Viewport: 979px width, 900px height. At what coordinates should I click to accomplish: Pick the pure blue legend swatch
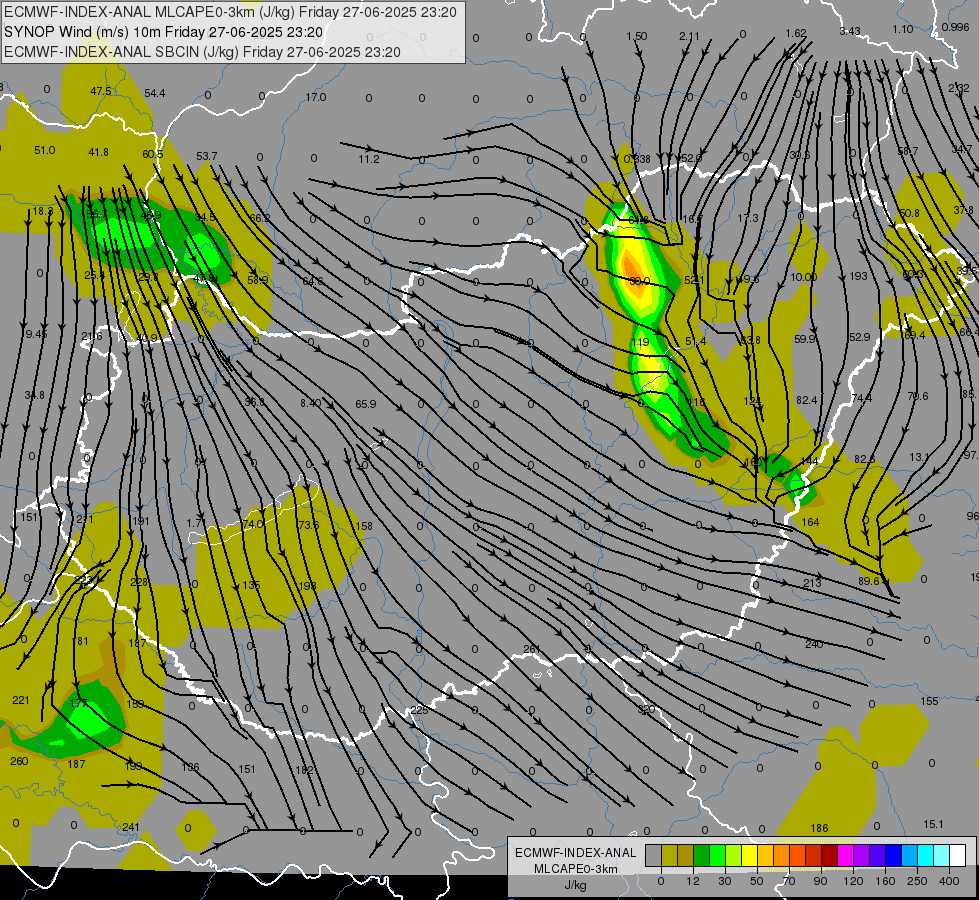(893, 855)
